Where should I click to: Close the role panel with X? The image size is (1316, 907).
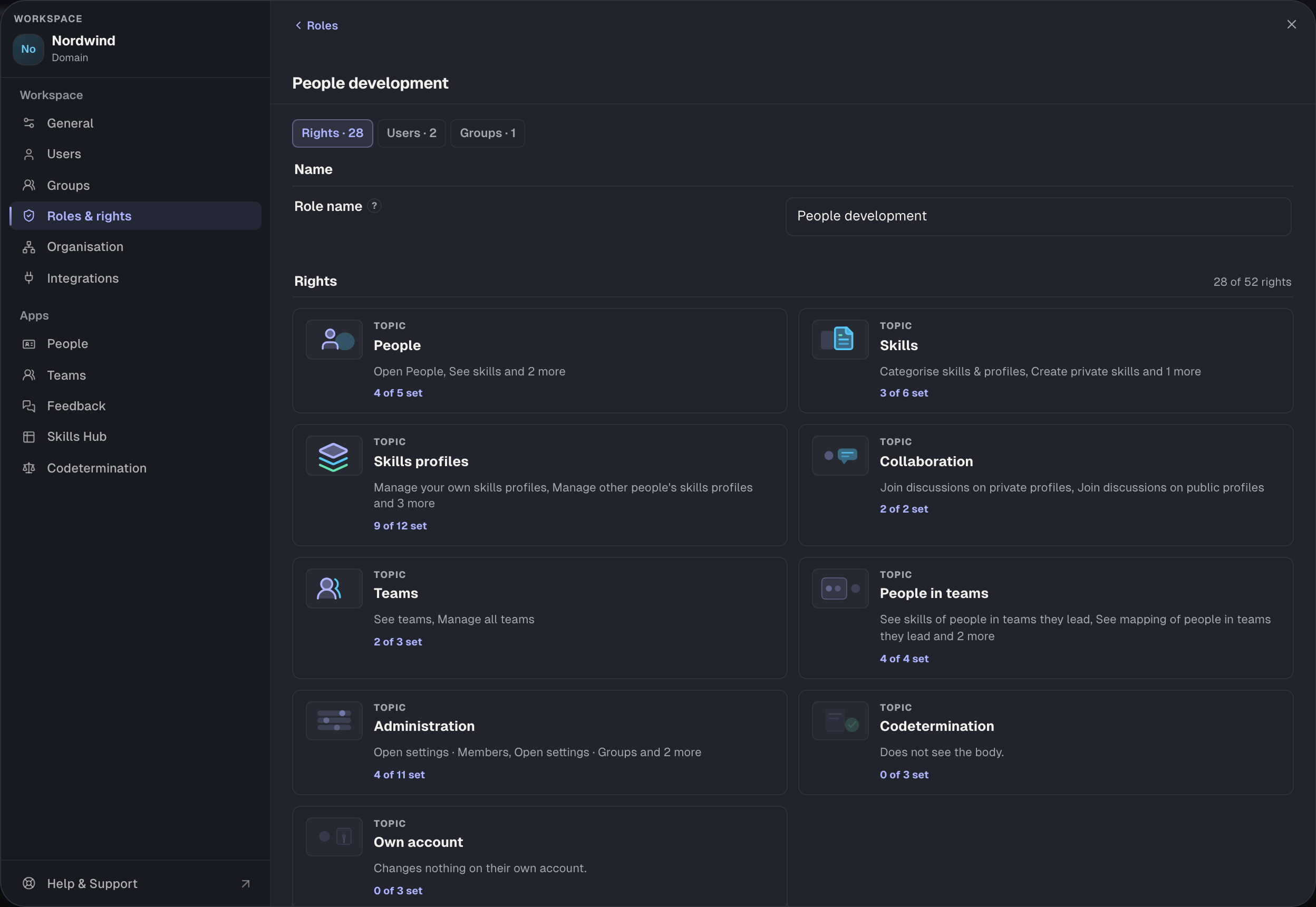(1292, 24)
